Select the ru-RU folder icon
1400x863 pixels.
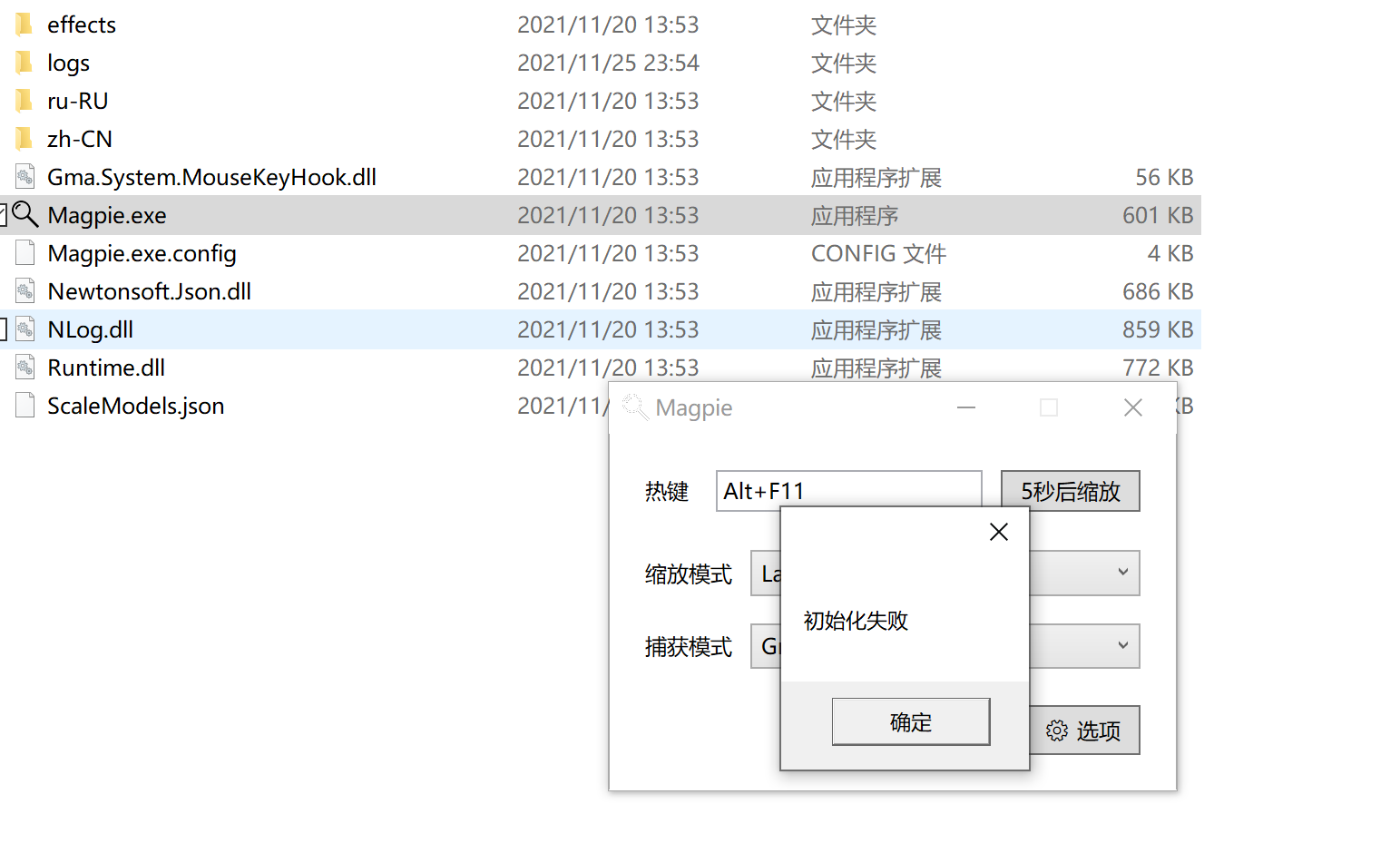[x=24, y=101]
